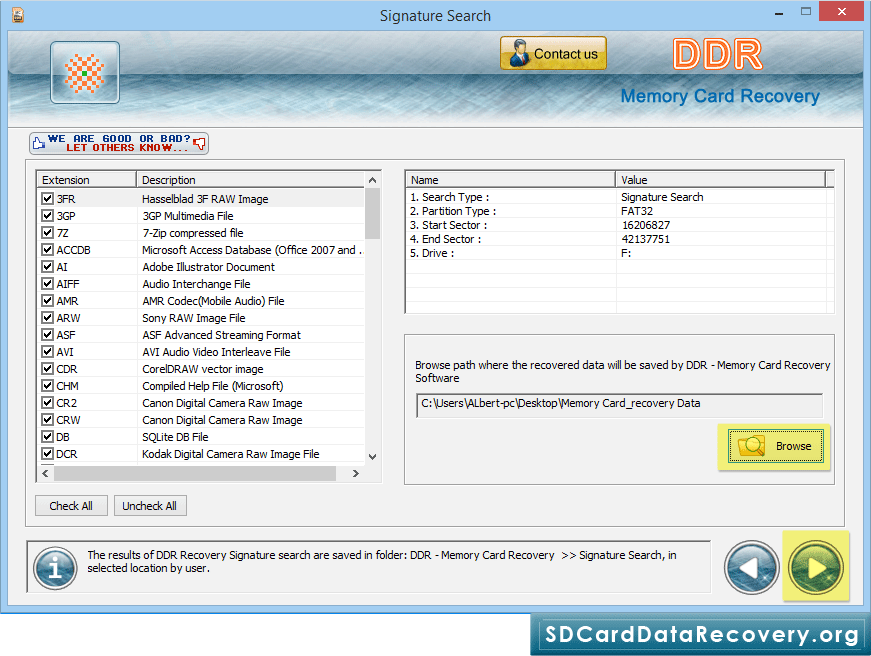Click the blue info icon

[x=55, y=568]
